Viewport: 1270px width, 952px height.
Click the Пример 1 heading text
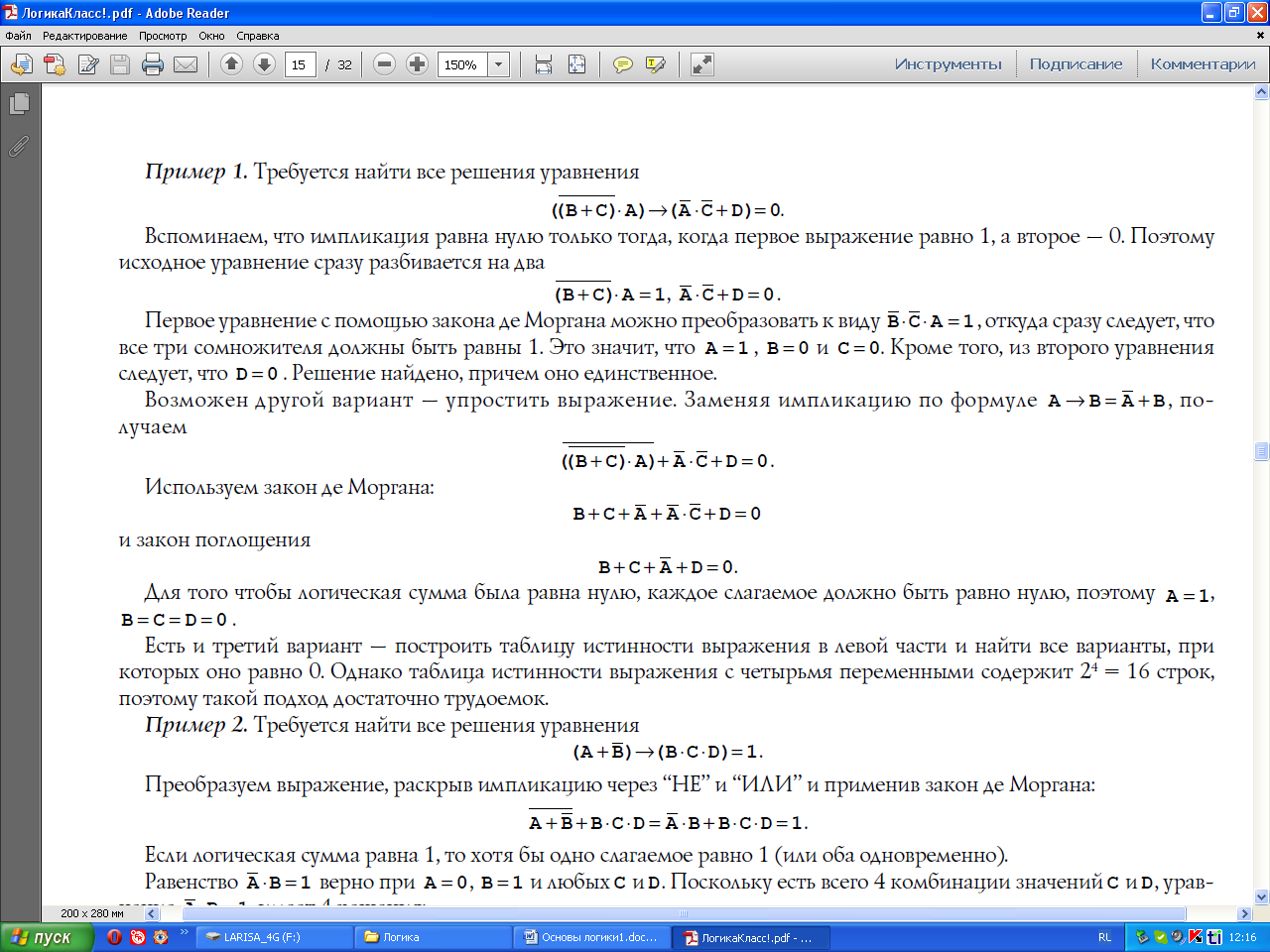195,172
